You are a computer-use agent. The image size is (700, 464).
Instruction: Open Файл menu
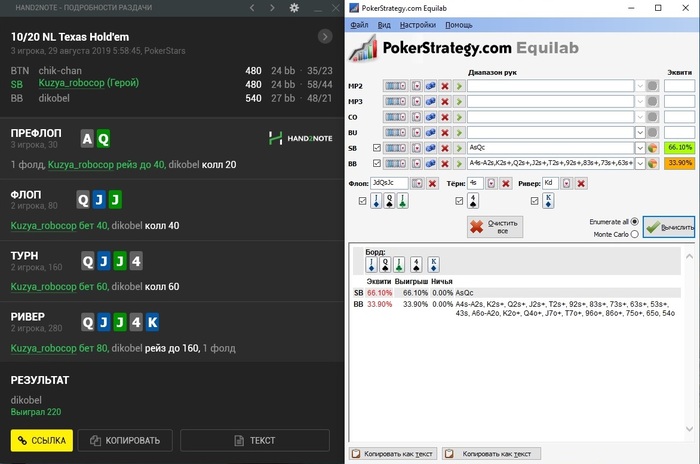359,25
